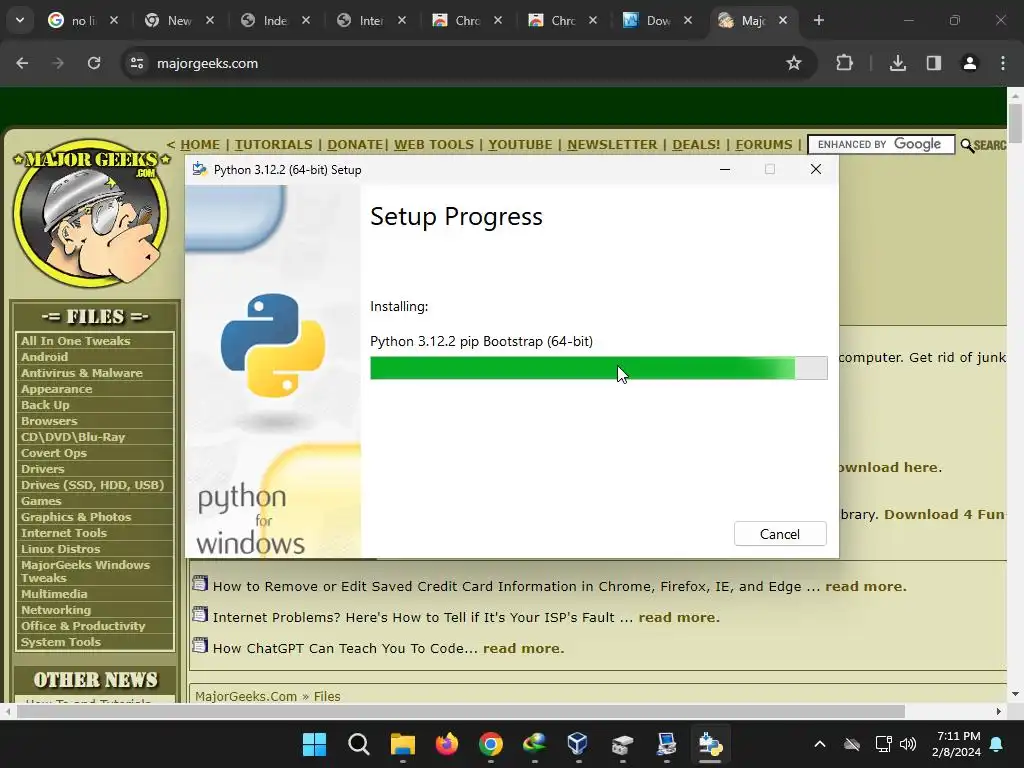Read more about ChatGPT coding article
The height and width of the screenshot is (768, 1024).
[x=524, y=648]
